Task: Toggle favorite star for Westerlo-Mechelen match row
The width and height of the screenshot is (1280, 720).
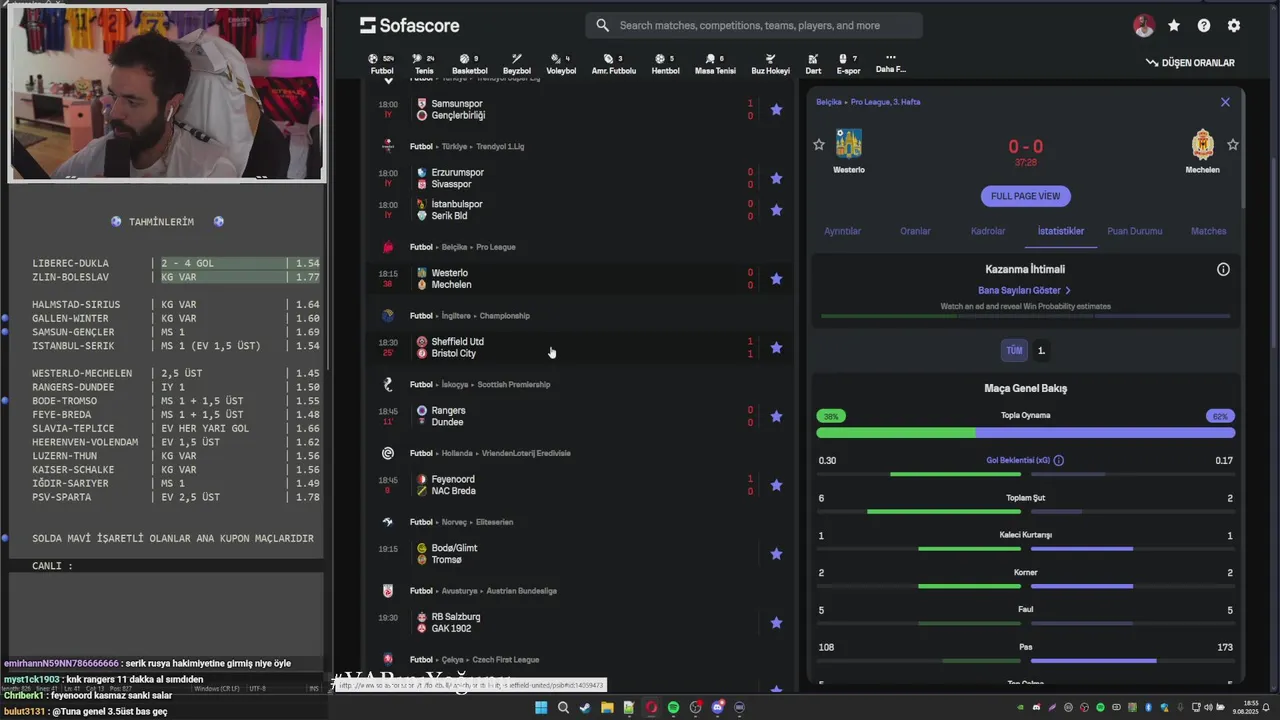Action: (x=776, y=279)
